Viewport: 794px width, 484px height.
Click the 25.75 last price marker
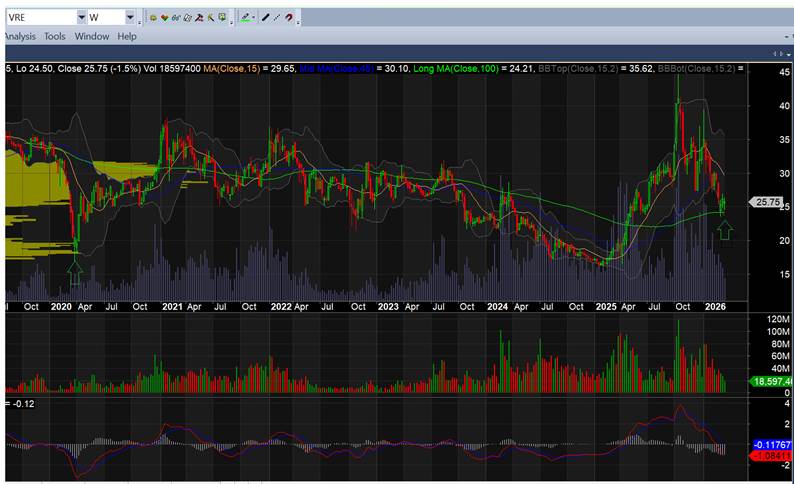click(x=767, y=202)
